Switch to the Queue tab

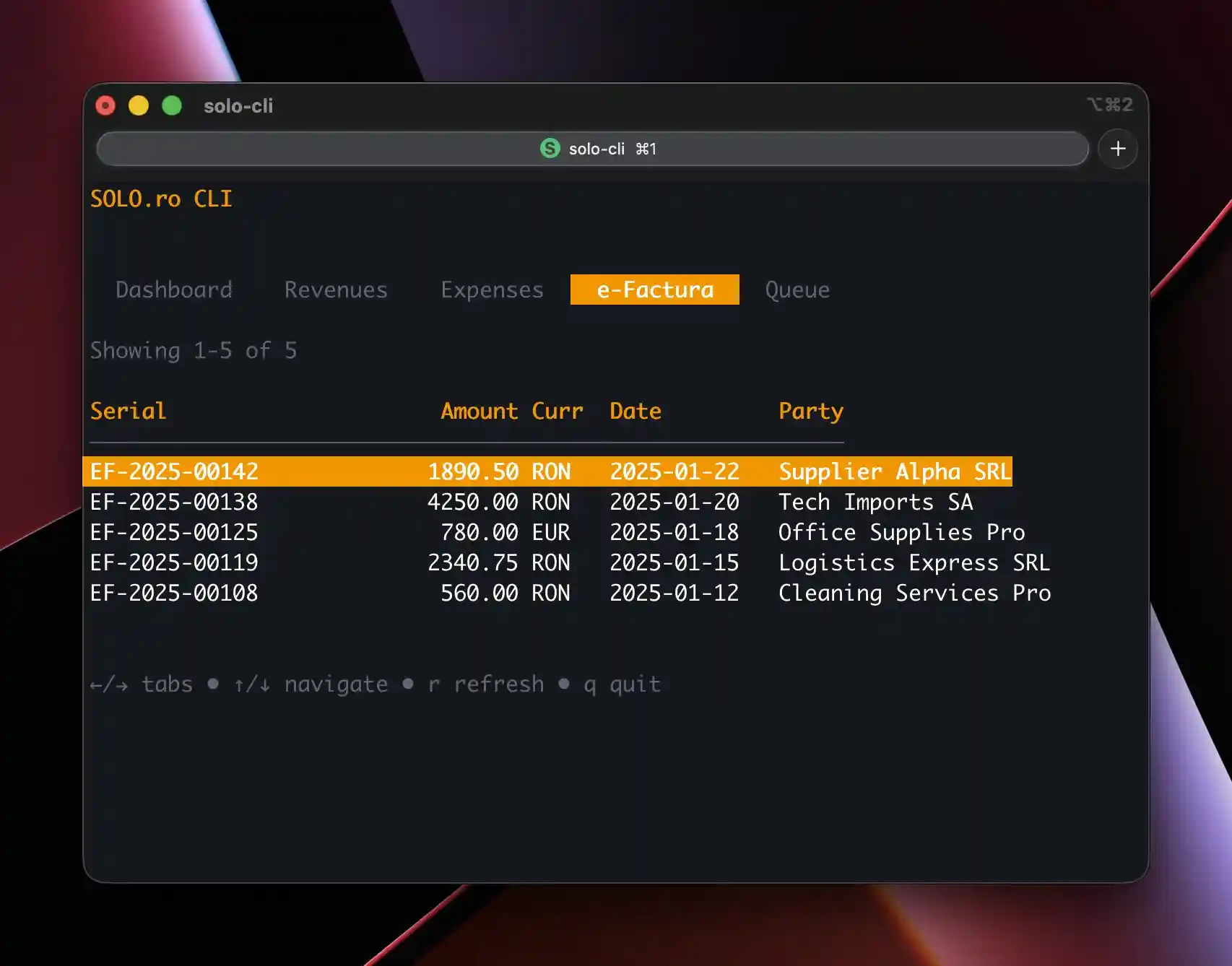(x=797, y=290)
